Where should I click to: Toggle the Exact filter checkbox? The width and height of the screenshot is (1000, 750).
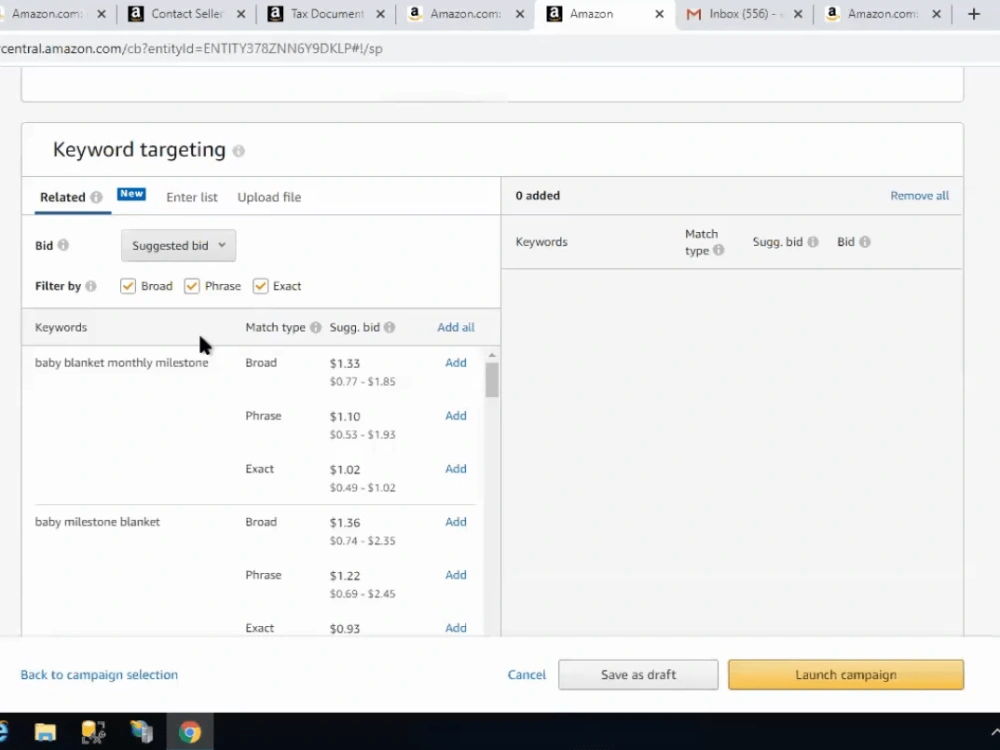260,286
